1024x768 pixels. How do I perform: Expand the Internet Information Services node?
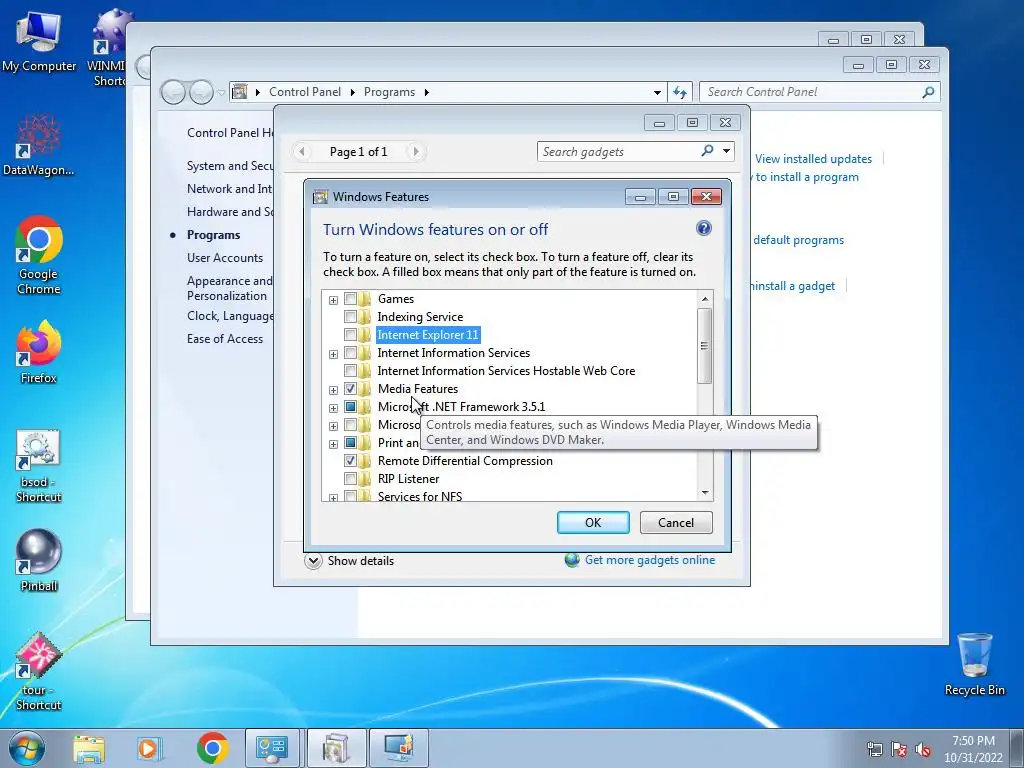(333, 354)
